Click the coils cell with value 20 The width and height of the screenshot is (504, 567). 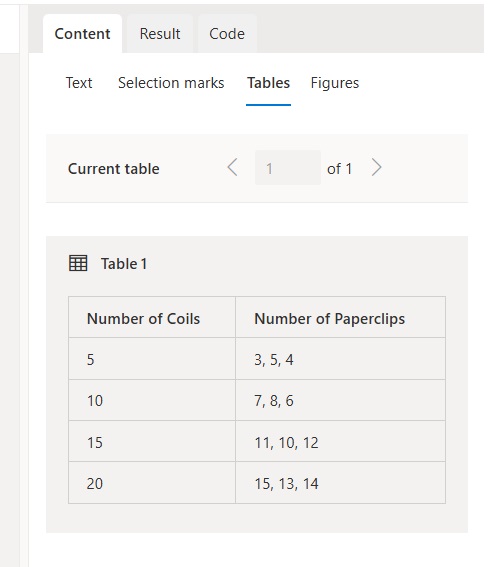(152, 483)
